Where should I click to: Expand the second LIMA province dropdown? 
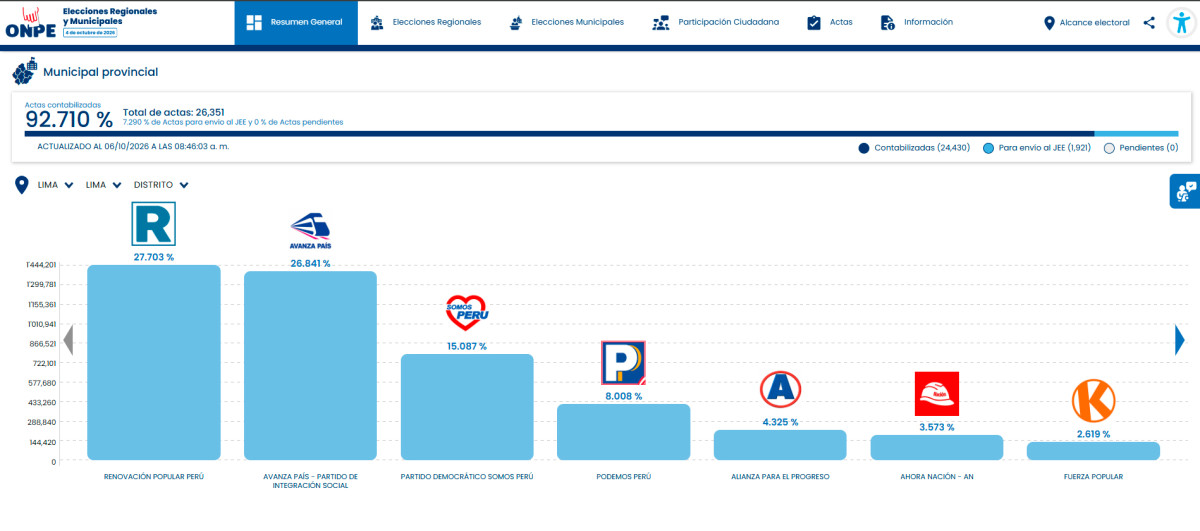(104, 185)
